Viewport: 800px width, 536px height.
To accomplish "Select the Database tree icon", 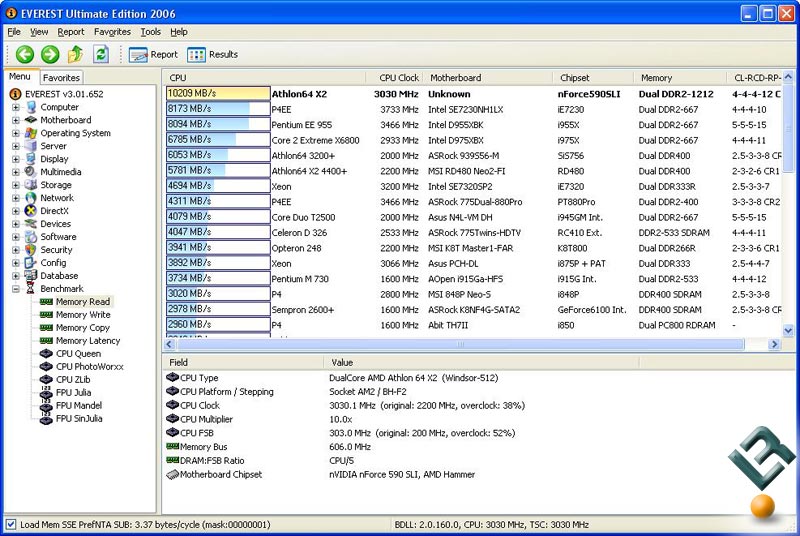I will pos(31,276).
